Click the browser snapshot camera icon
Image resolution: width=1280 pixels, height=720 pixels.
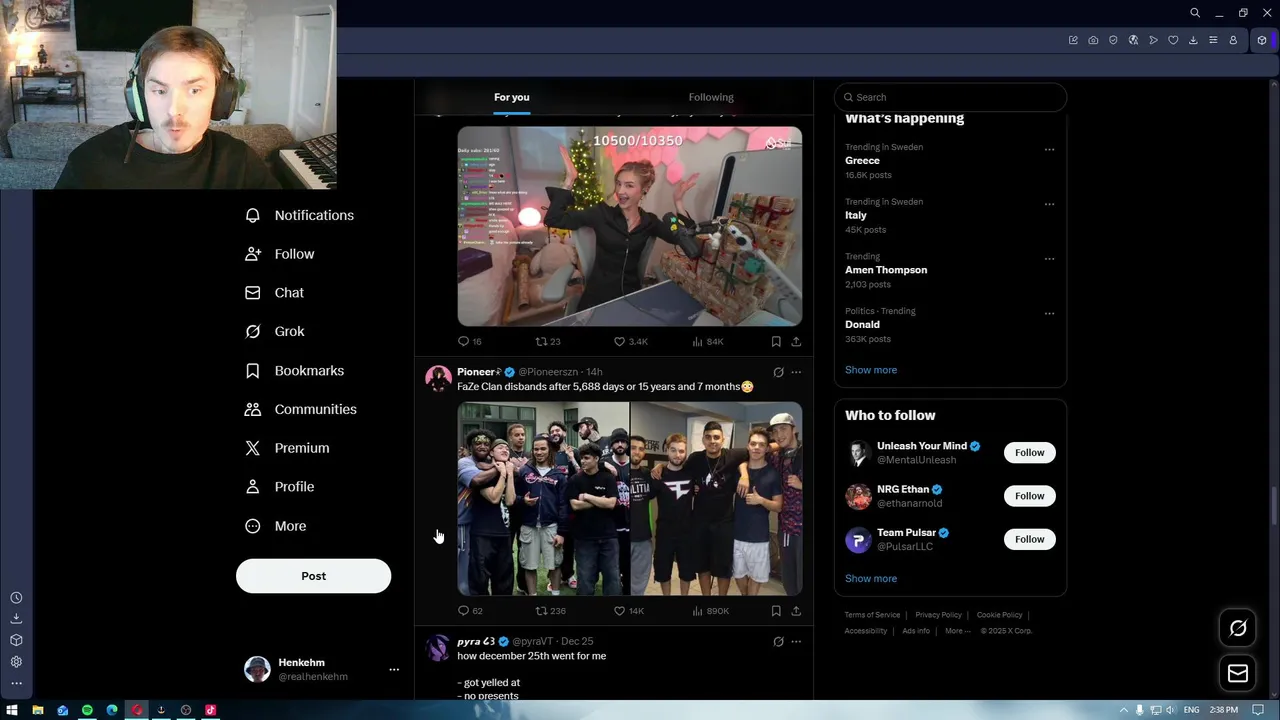click(x=1093, y=40)
